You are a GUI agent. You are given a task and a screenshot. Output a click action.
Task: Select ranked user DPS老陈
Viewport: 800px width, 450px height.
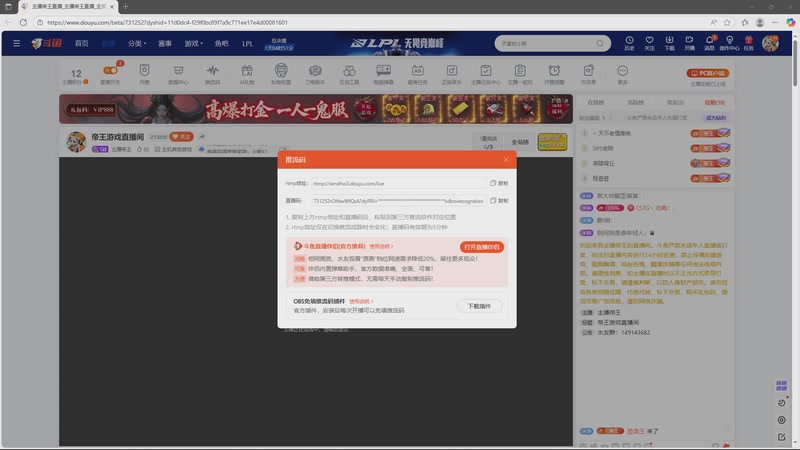603,148
